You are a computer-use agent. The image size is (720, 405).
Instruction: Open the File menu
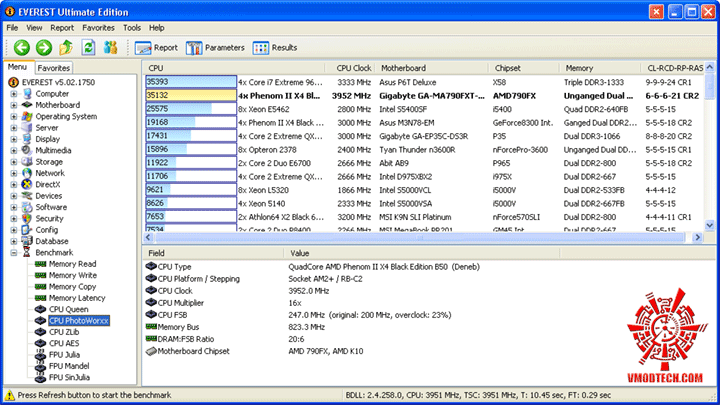(12, 28)
